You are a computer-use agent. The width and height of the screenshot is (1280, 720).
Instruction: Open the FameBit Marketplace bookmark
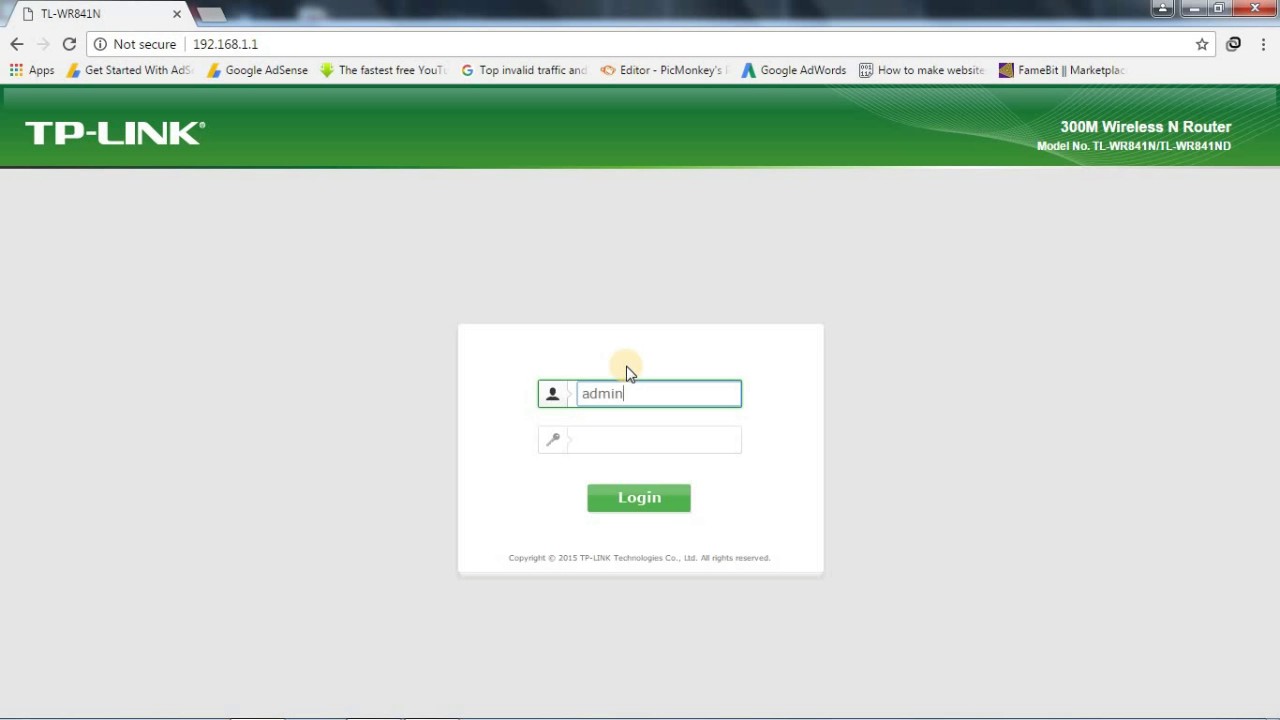coord(1062,70)
